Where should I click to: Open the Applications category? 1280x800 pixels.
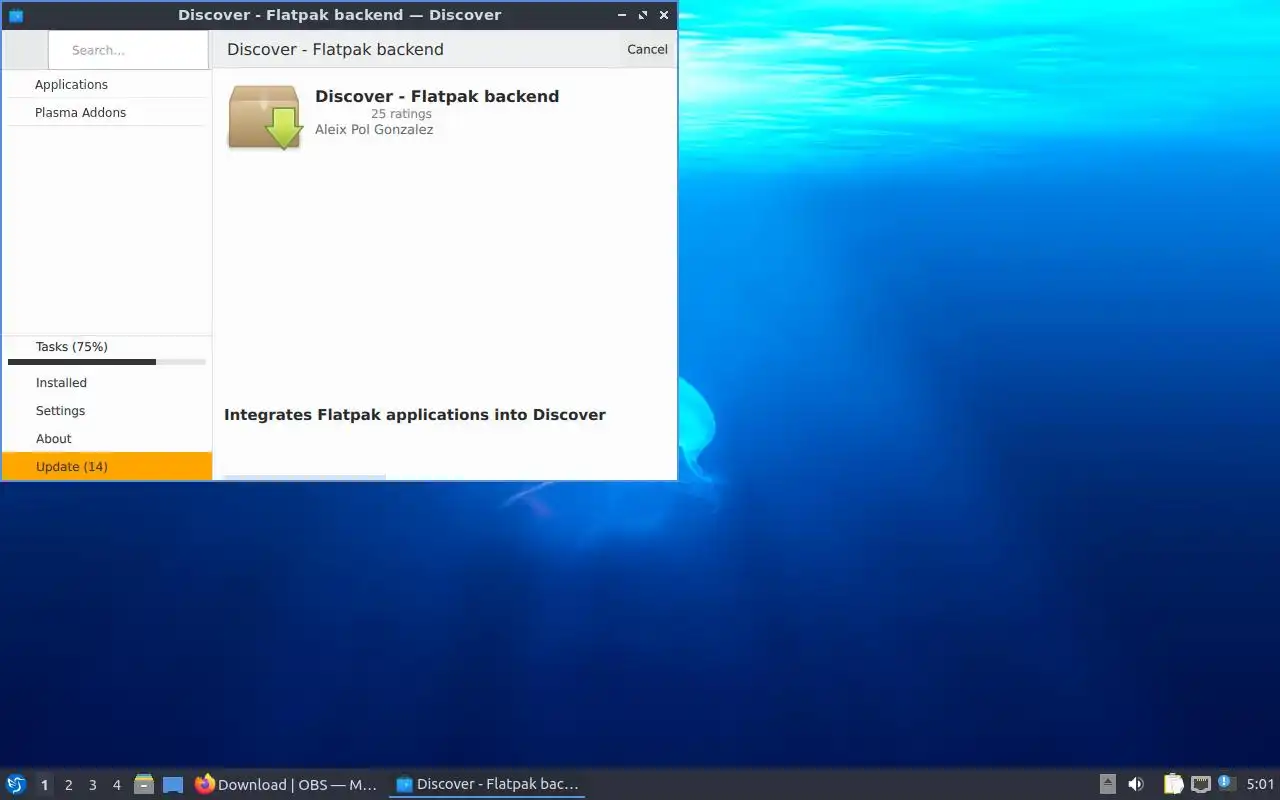(x=107, y=85)
